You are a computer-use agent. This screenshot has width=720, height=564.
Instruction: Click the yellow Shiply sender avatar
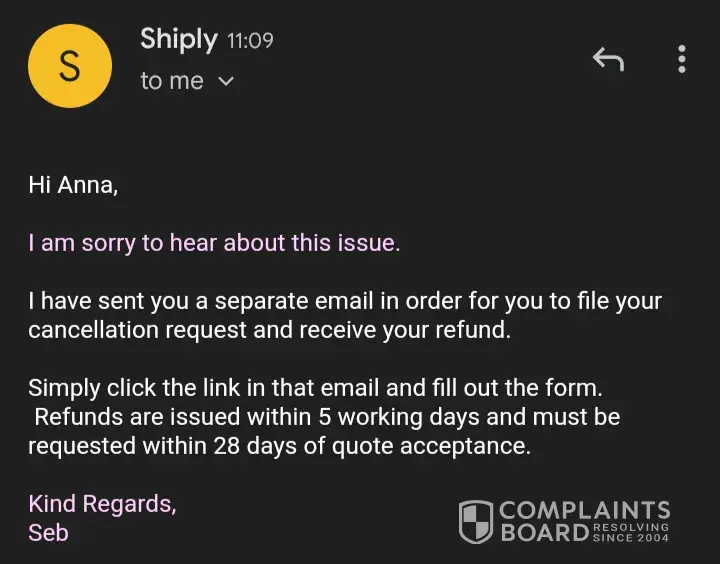(x=69, y=65)
